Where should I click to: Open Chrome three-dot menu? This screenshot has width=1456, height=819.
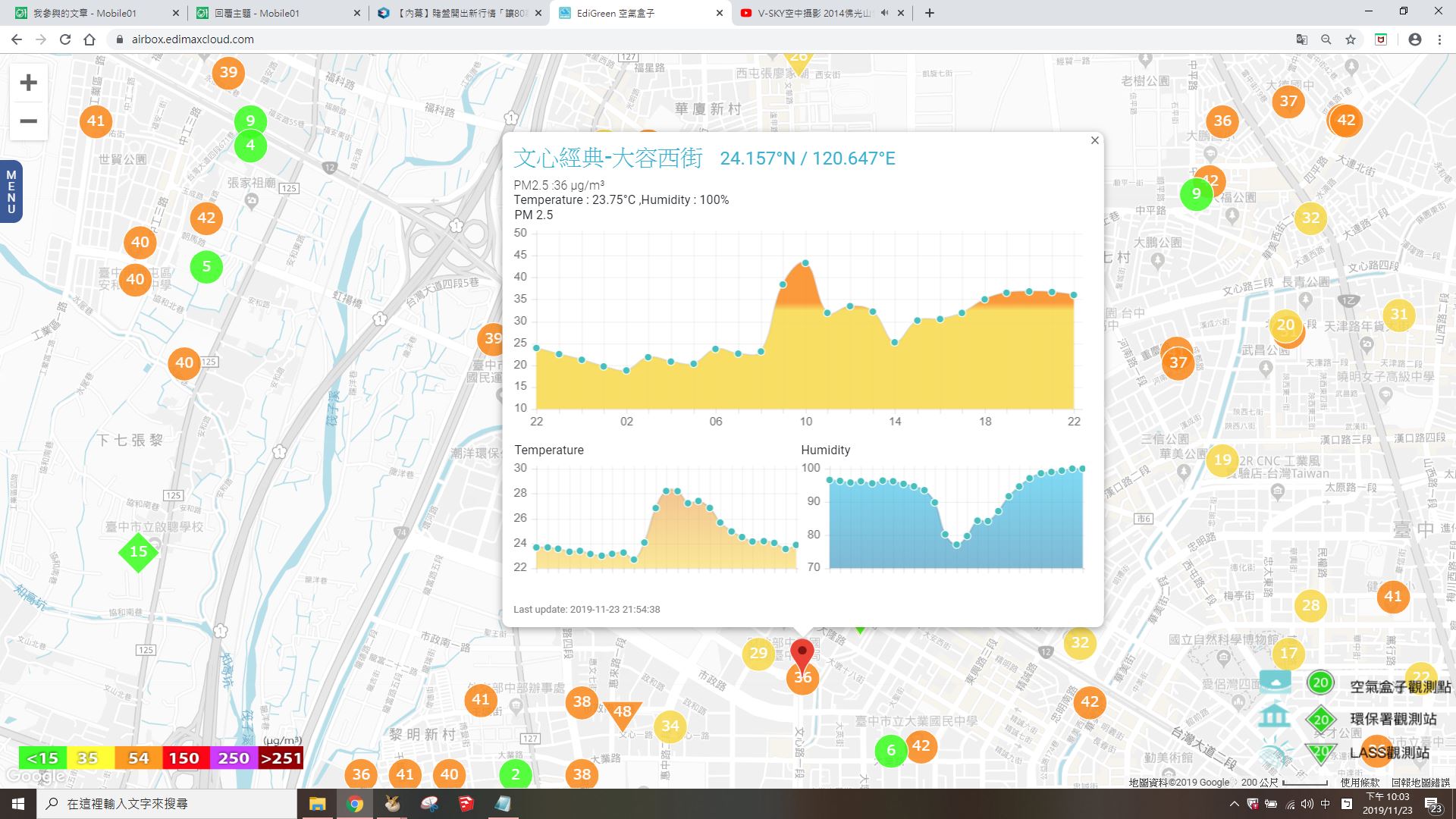click(x=1439, y=39)
